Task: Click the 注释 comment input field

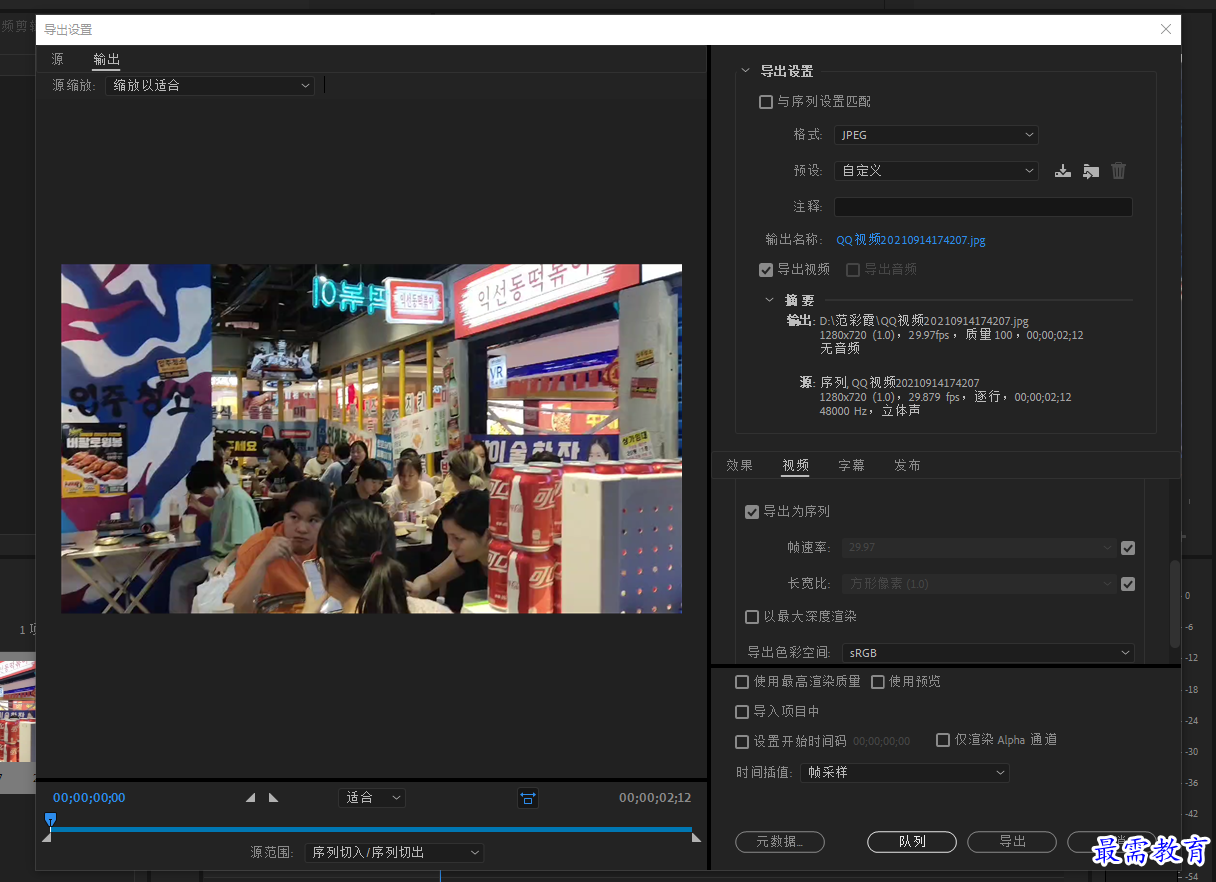Action: [x=983, y=207]
